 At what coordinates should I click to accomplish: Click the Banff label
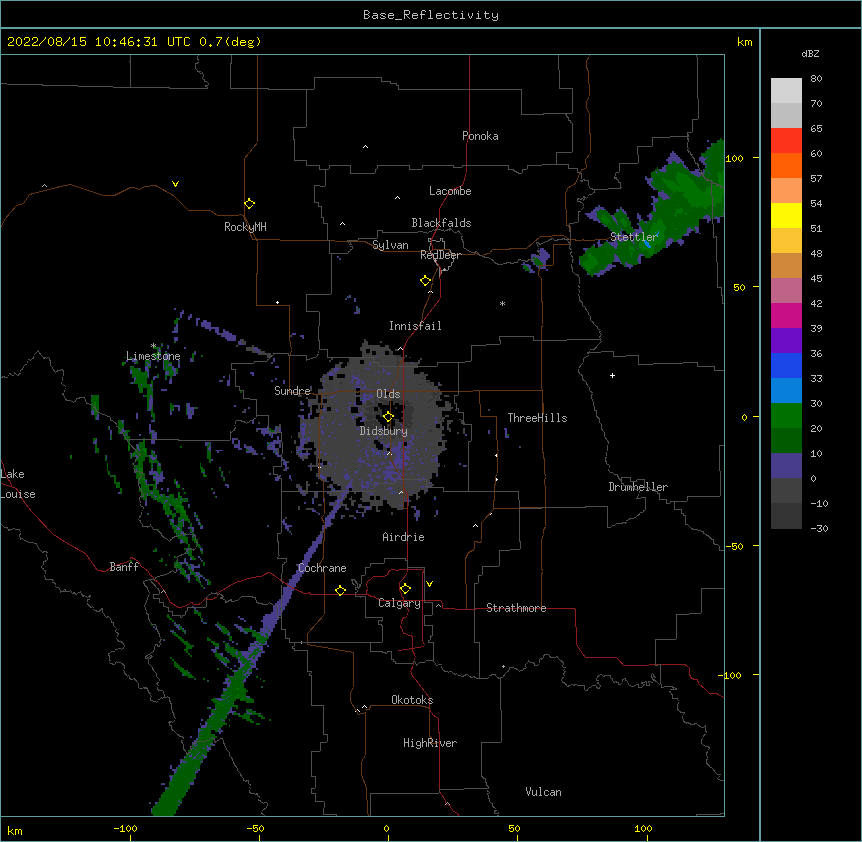(124, 567)
